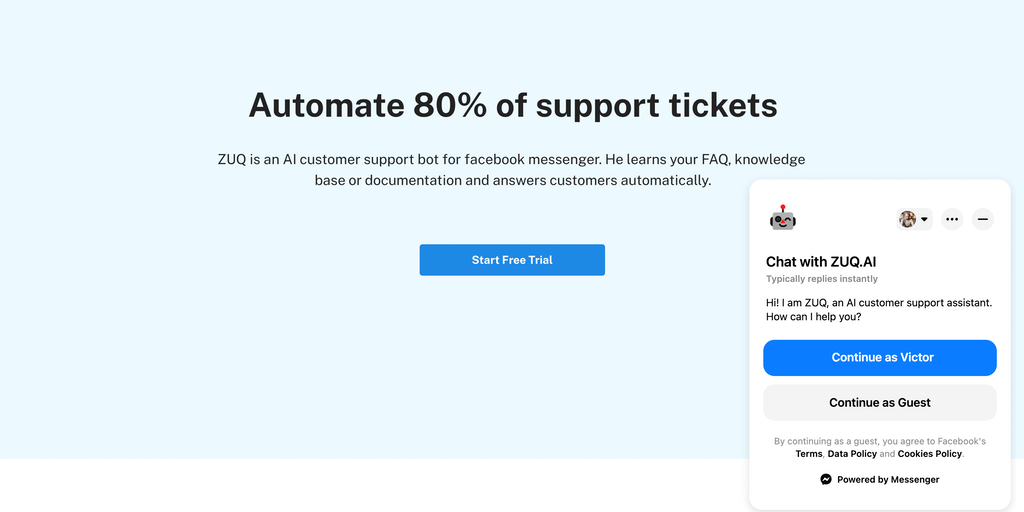Open the Data Policy link
Screen dimensions: 1024x512
click(x=852, y=454)
